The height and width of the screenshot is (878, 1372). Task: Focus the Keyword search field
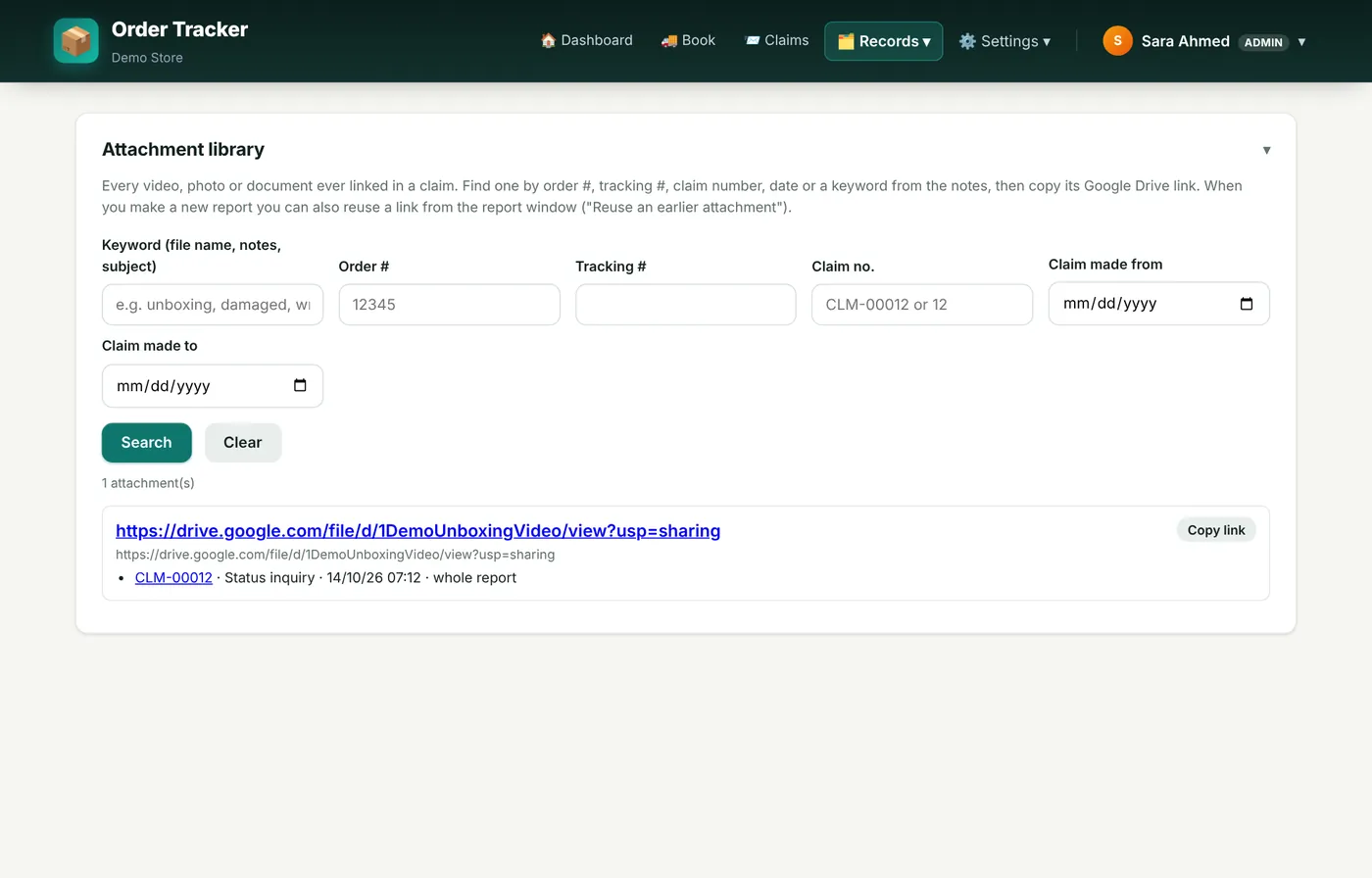pyautogui.click(x=213, y=305)
